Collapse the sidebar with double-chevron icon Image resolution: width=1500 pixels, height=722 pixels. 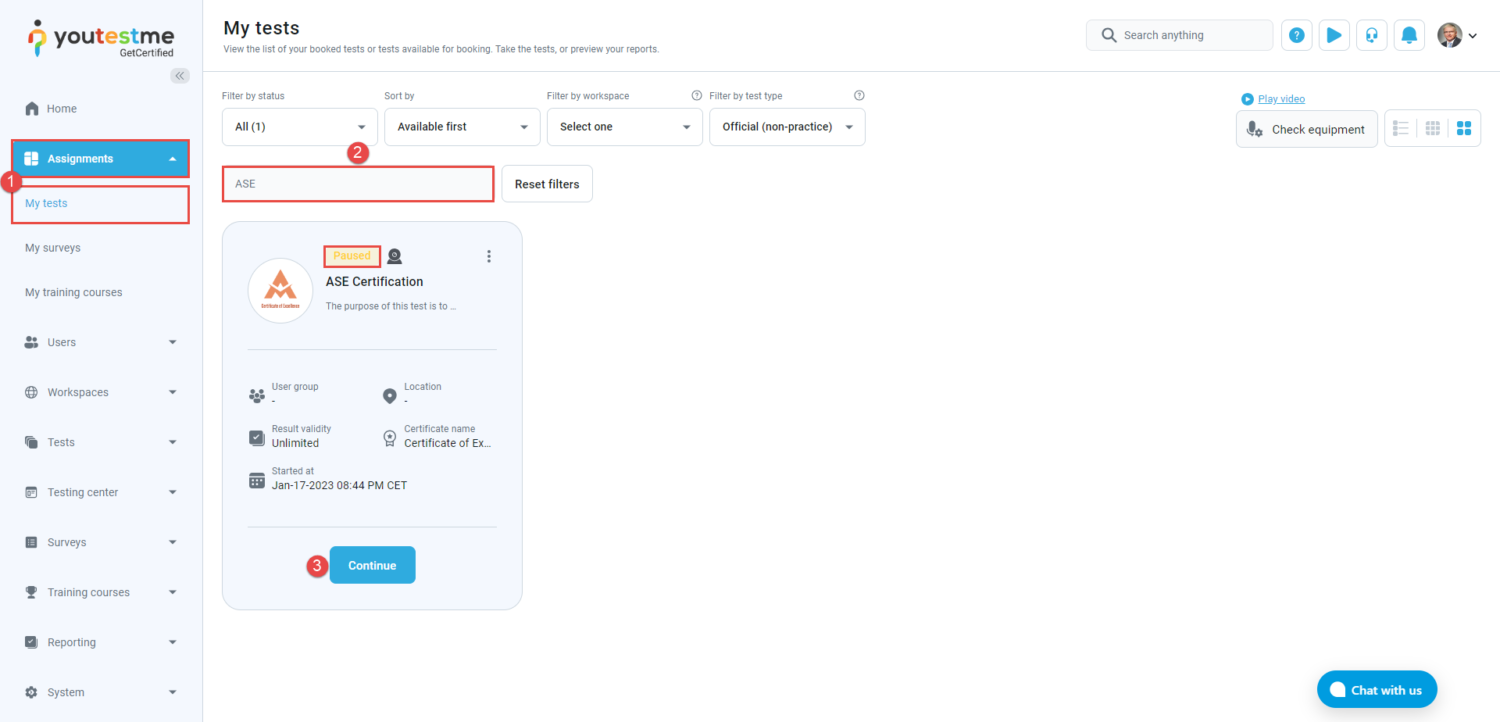point(180,76)
